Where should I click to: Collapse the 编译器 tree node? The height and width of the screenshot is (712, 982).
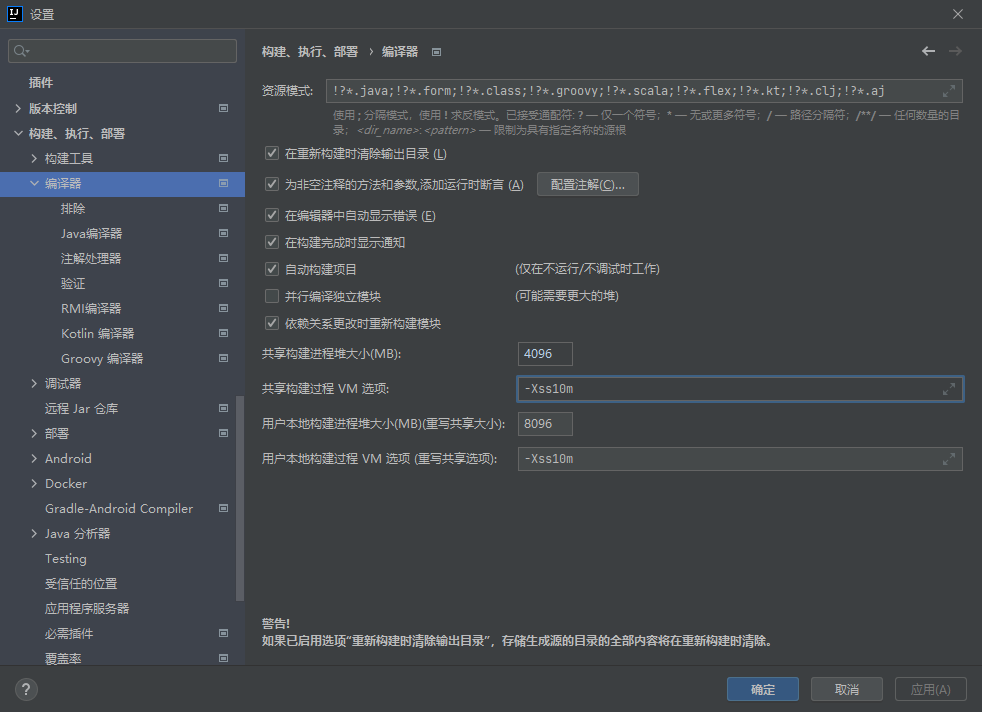35,184
